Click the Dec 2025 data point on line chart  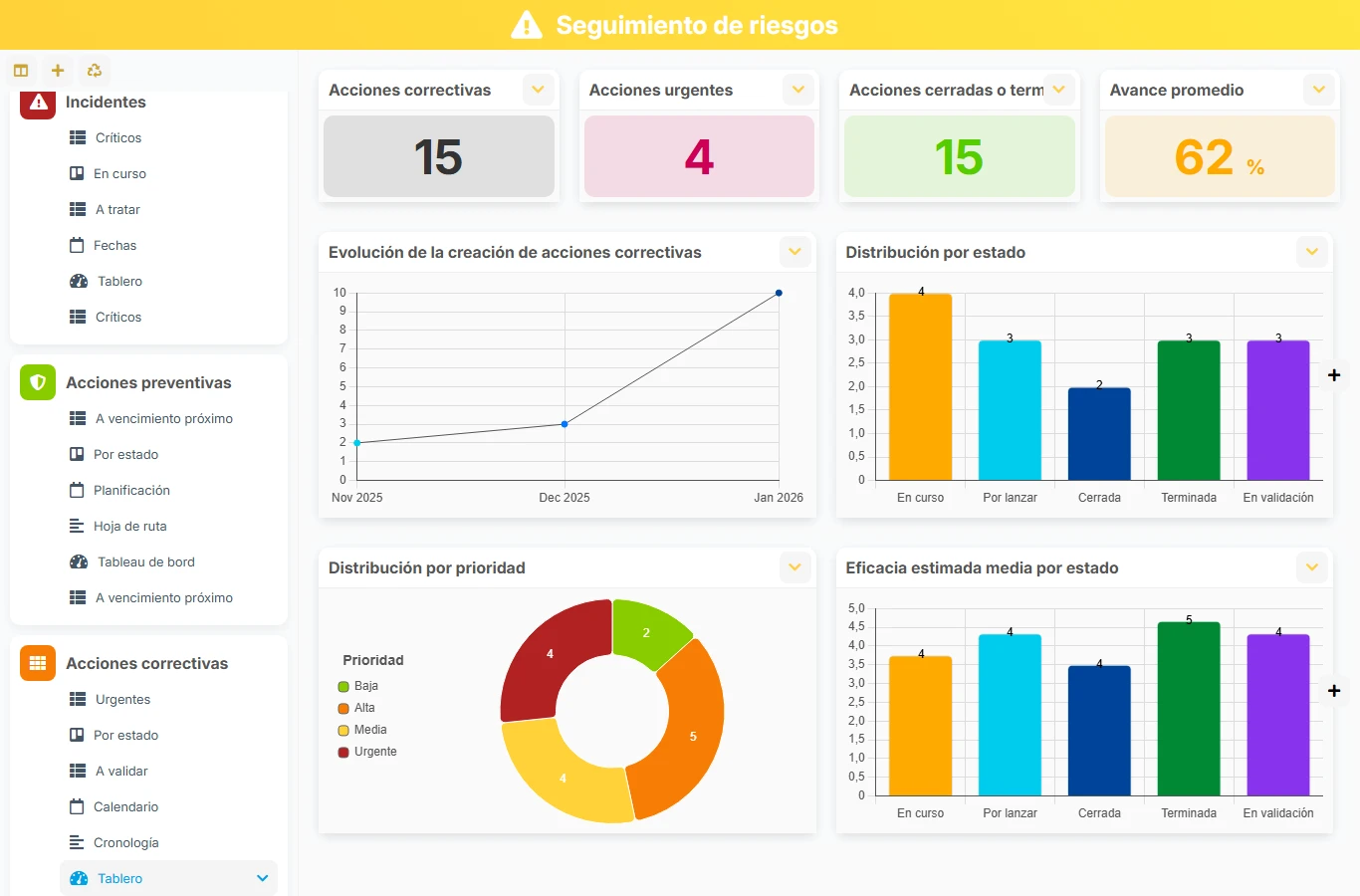pos(565,424)
